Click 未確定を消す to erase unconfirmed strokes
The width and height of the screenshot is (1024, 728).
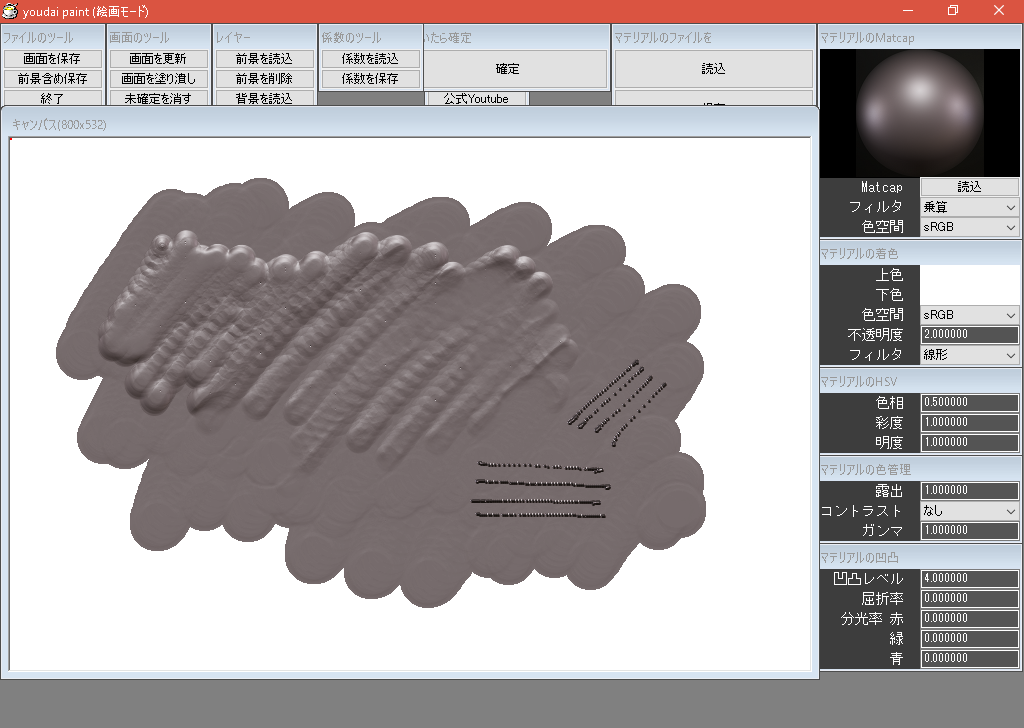pyautogui.click(x=158, y=98)
